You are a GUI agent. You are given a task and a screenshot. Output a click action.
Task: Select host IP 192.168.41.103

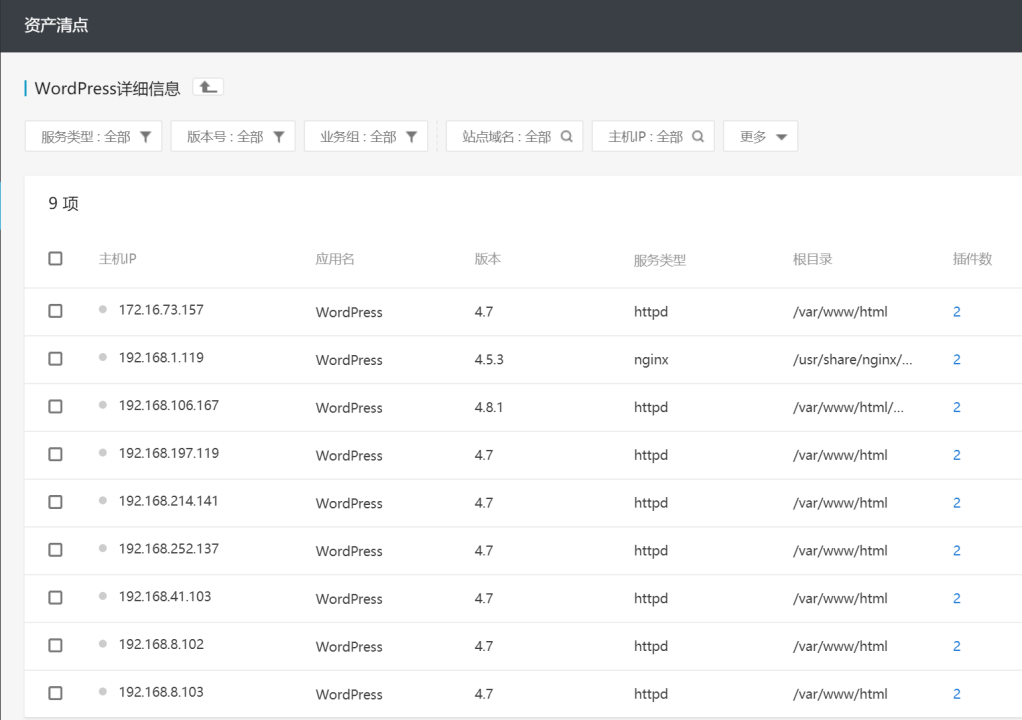point(165,596)
